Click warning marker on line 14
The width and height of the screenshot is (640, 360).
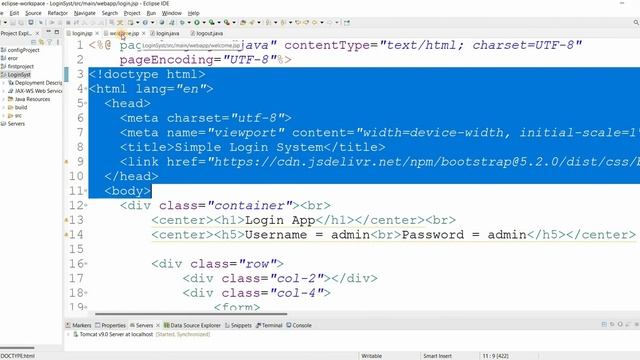[x=66, y=235]
